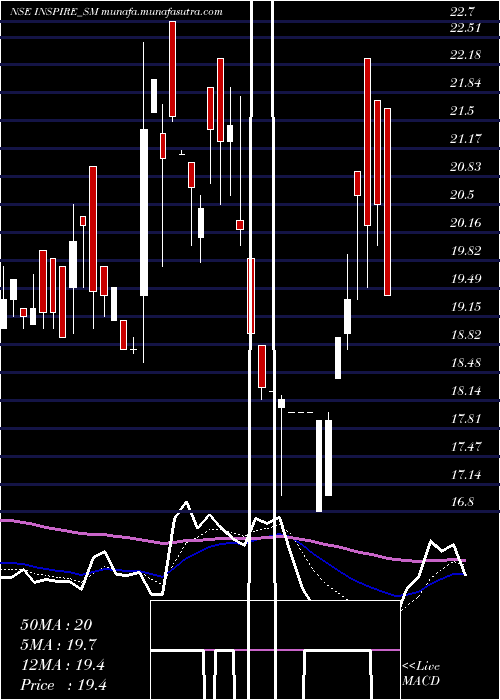Select the white candlestick bottoming at 16.8
The width and height of the screenshot is (500, 700).
click(x=319, y=466)
